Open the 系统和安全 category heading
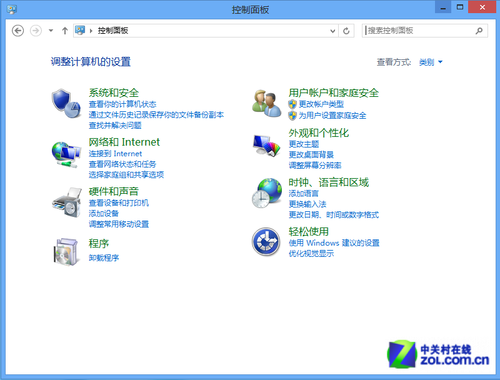500x380 pixels. (x=114, y=93)
